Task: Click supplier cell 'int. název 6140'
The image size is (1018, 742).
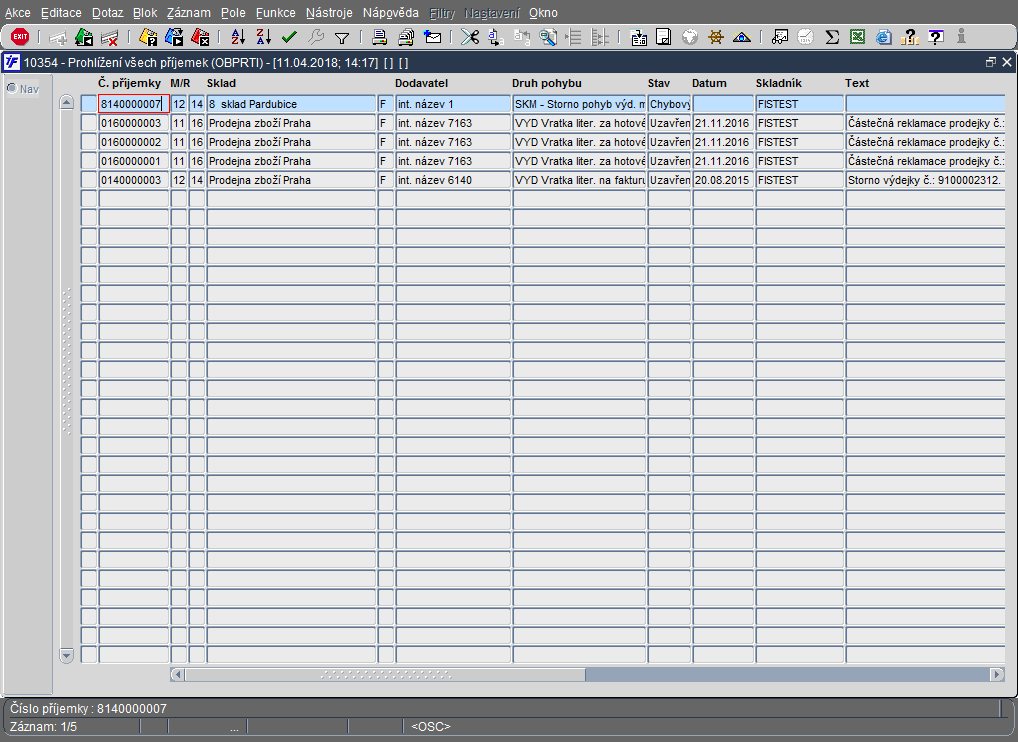Action: pos(453,180)
